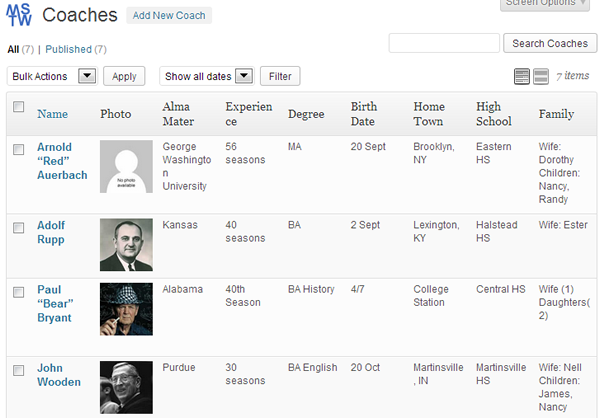Show the All coaches filter
This screenshot has height=418, width=600.
click(x=13, y=49)
